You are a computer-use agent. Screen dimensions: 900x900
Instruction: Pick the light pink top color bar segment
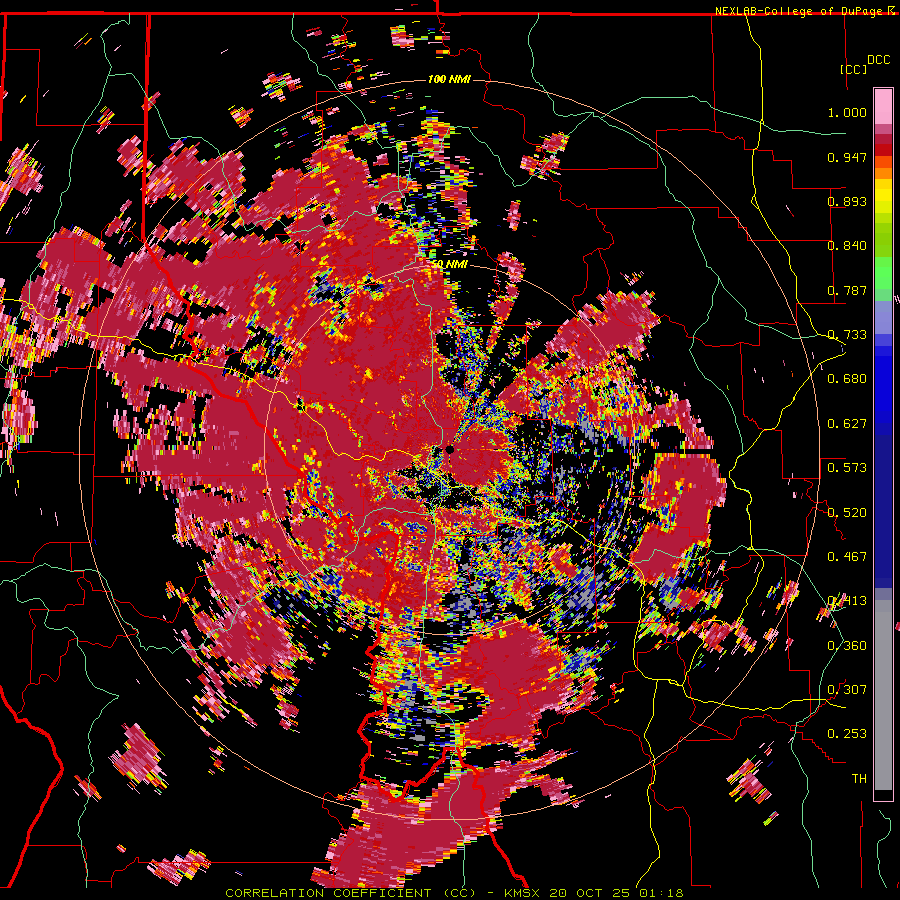pos(883,106)
